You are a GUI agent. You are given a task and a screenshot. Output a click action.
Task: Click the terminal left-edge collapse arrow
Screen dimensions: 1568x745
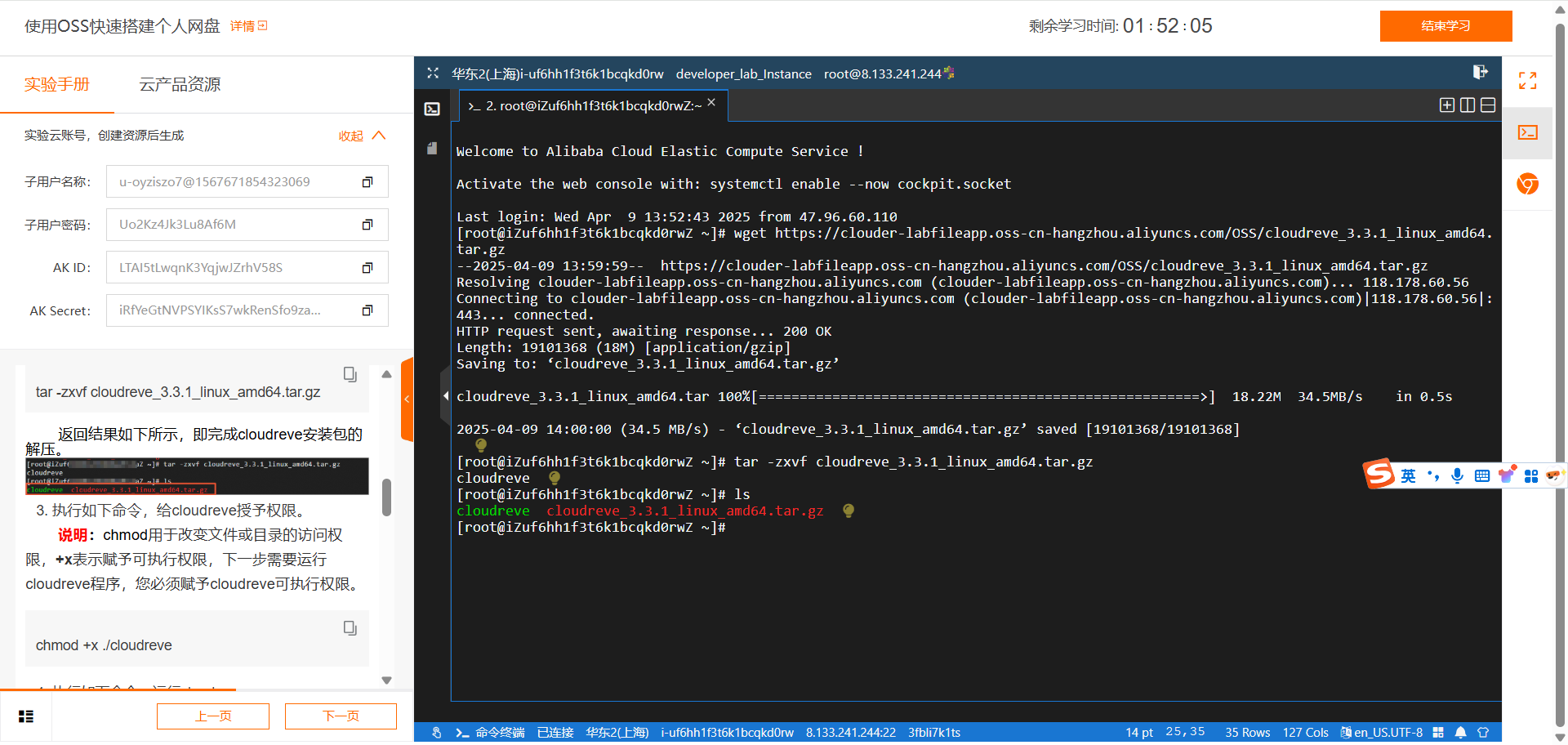(446, 396)
